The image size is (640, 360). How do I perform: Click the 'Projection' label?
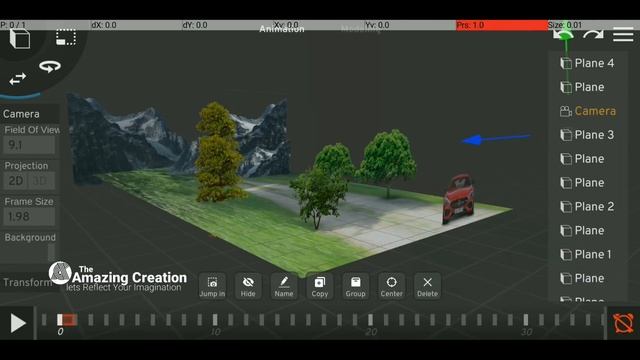(26, 166)
